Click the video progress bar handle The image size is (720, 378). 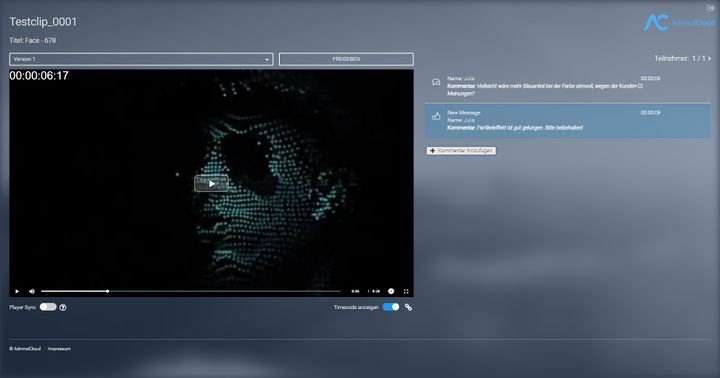pos(107,291)
